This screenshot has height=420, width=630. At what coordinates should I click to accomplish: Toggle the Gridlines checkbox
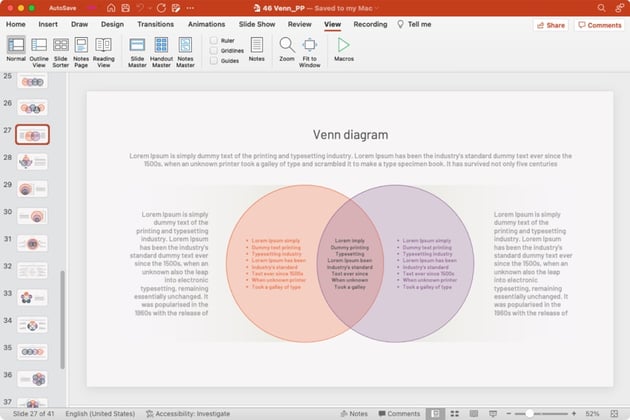[x=214, y=51]
